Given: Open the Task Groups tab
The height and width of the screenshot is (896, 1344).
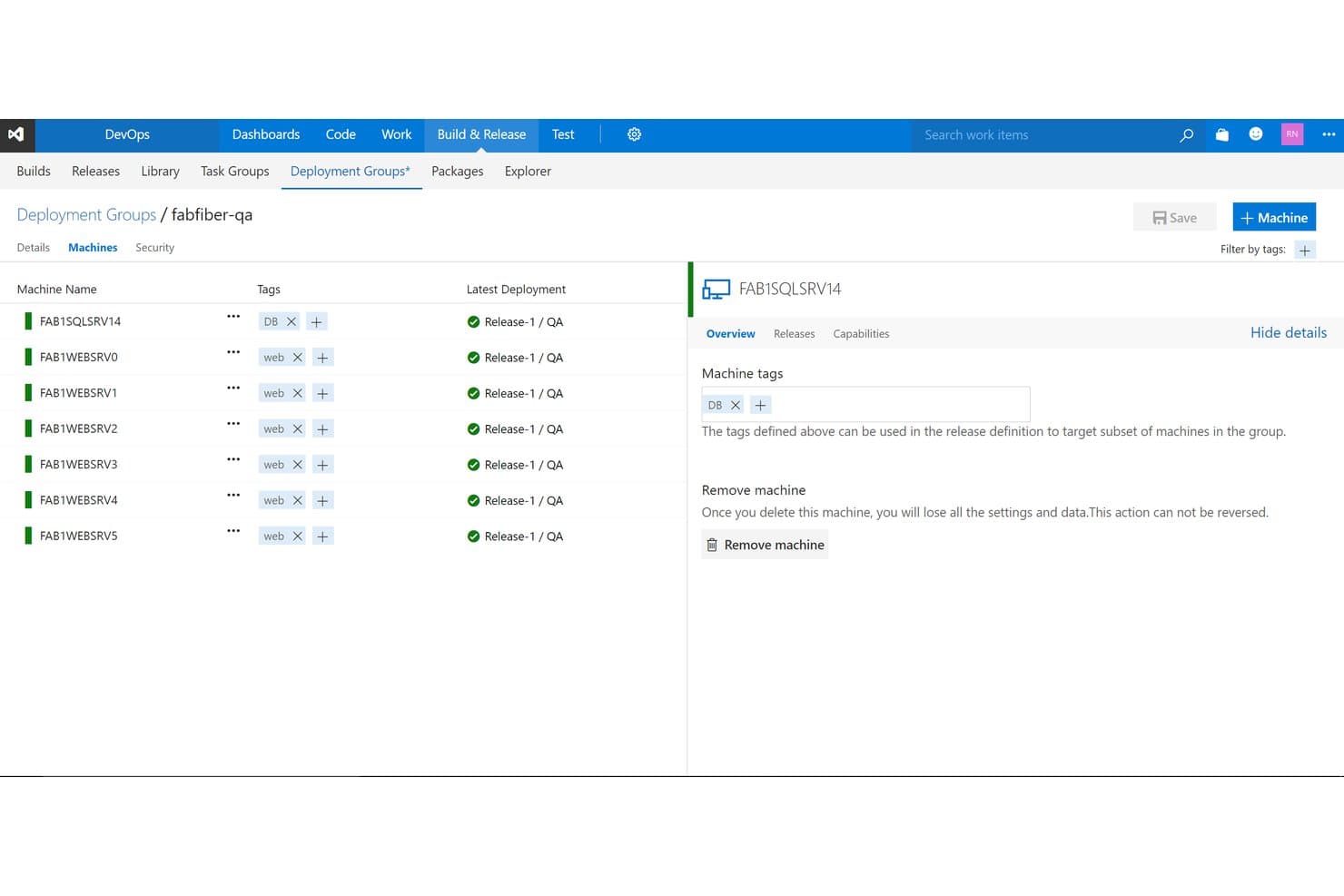Looking at the screenshot, I should pyautogui.click(x=235, y=171).
